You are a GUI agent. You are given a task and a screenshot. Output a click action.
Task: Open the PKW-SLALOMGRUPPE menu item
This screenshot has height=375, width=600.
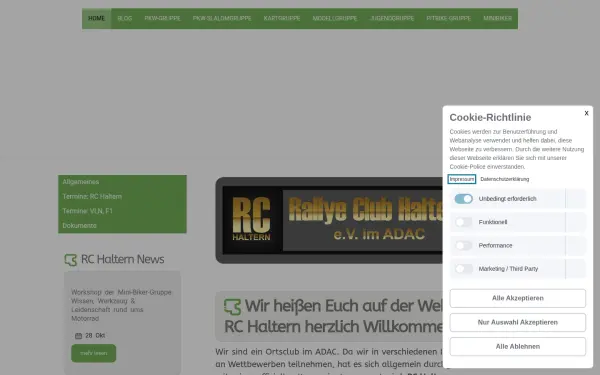click(x=222, y=18)
